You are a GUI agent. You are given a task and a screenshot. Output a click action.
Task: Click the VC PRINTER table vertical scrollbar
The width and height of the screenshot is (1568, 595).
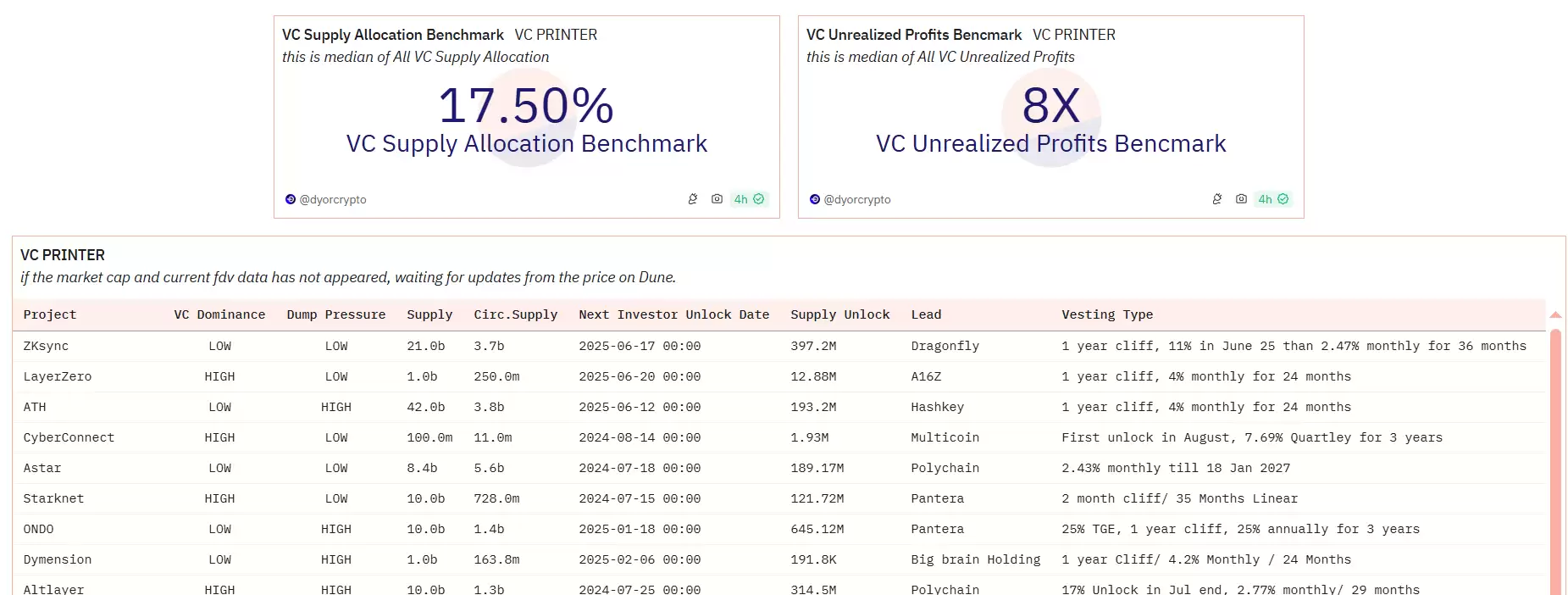coord(1555,458)
